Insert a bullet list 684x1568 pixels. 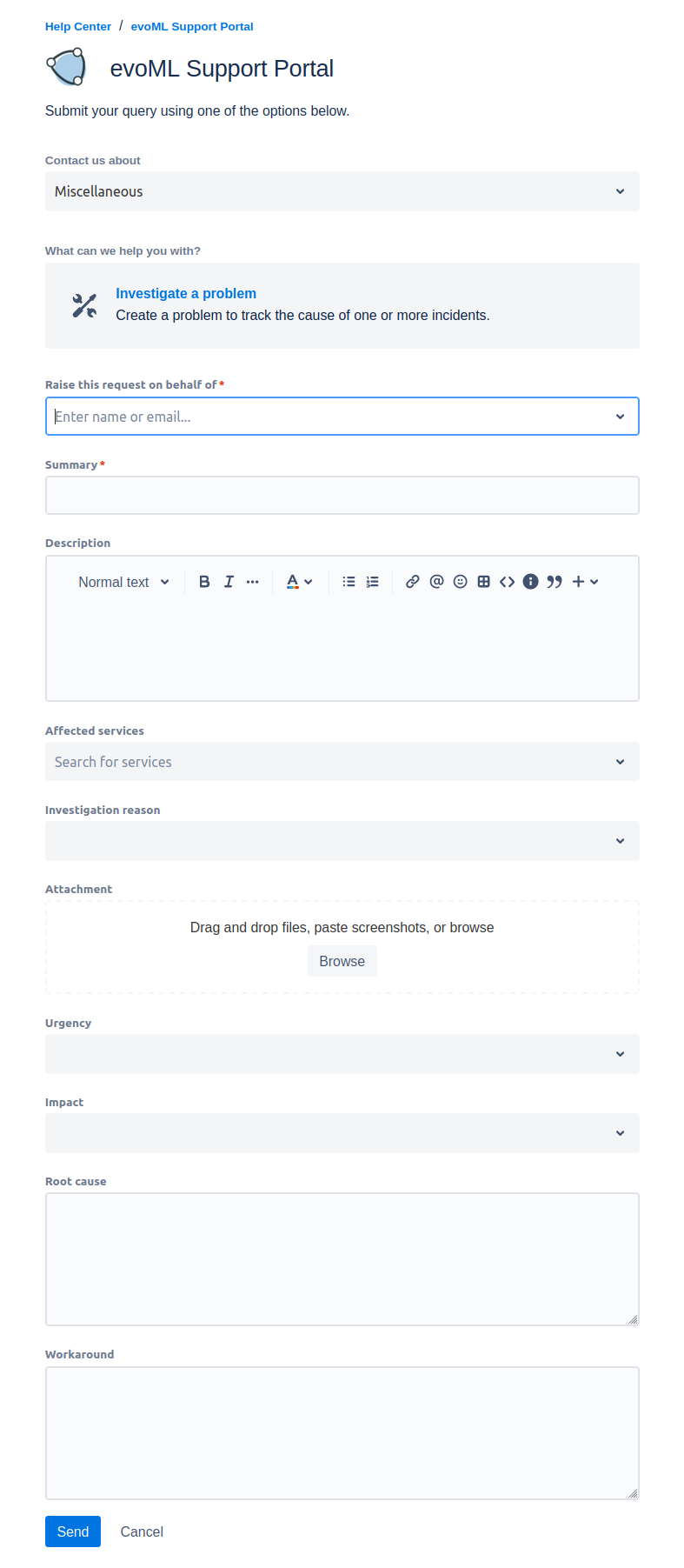point(349,582)
